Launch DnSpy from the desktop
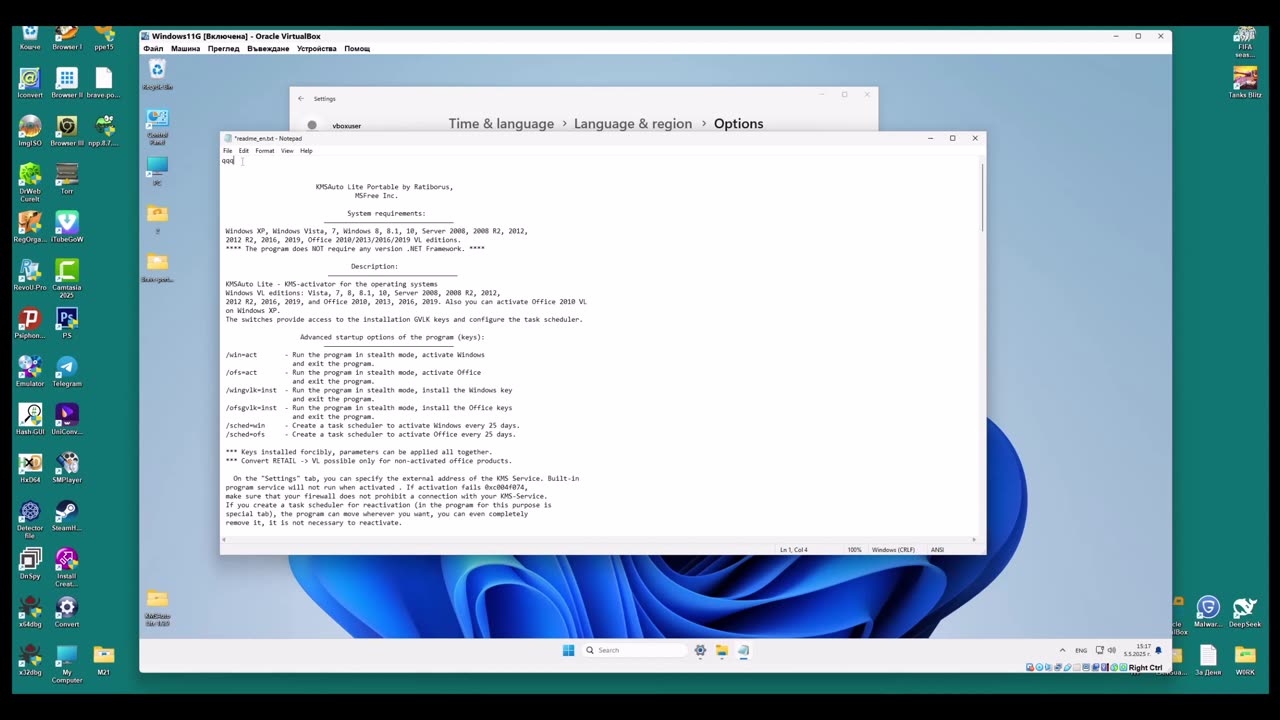 pos(30,563)
